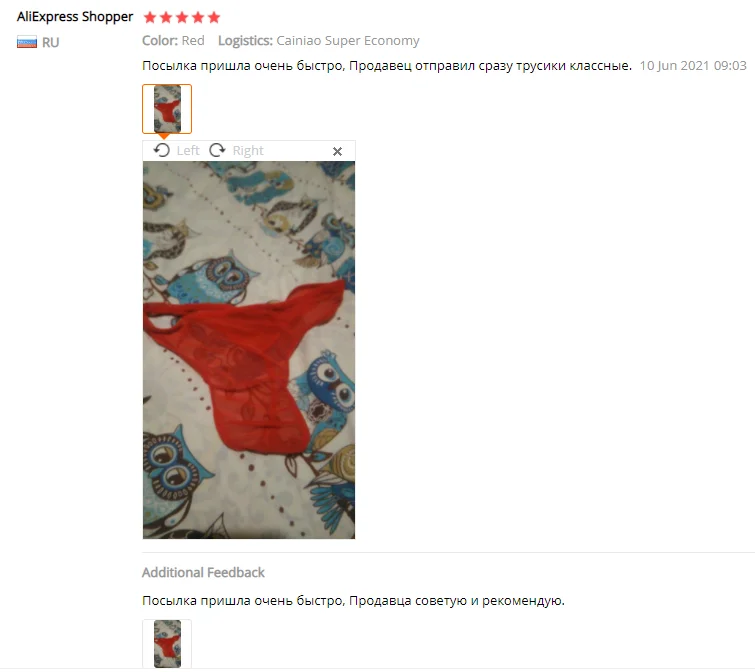Open the Additional Feedback photo thumbnail
This screenshot has width=755, height=672.
pyautogui.click(x=167, y=644)
